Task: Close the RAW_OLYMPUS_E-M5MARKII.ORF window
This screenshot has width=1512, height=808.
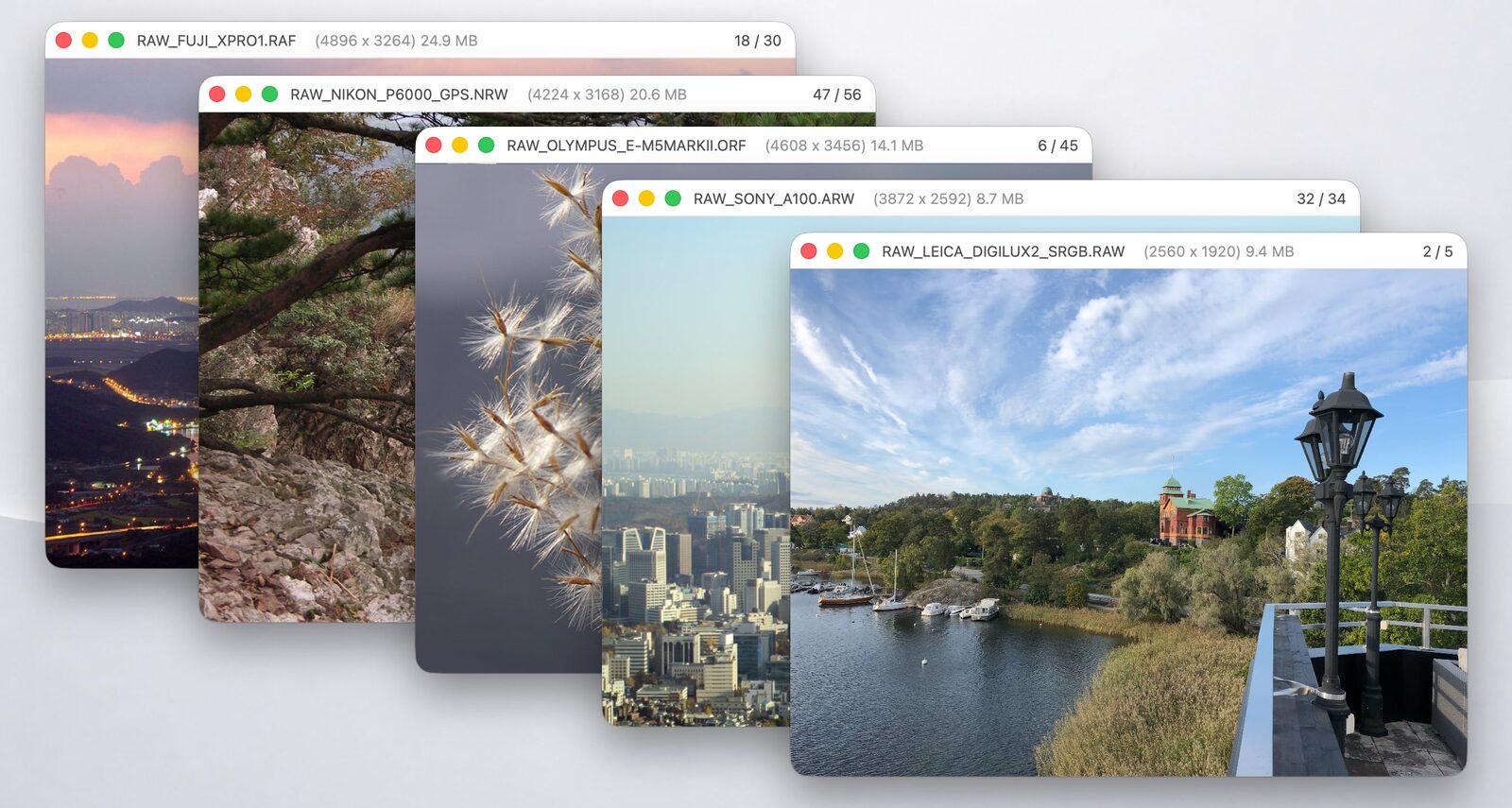Action: (434, 146)
